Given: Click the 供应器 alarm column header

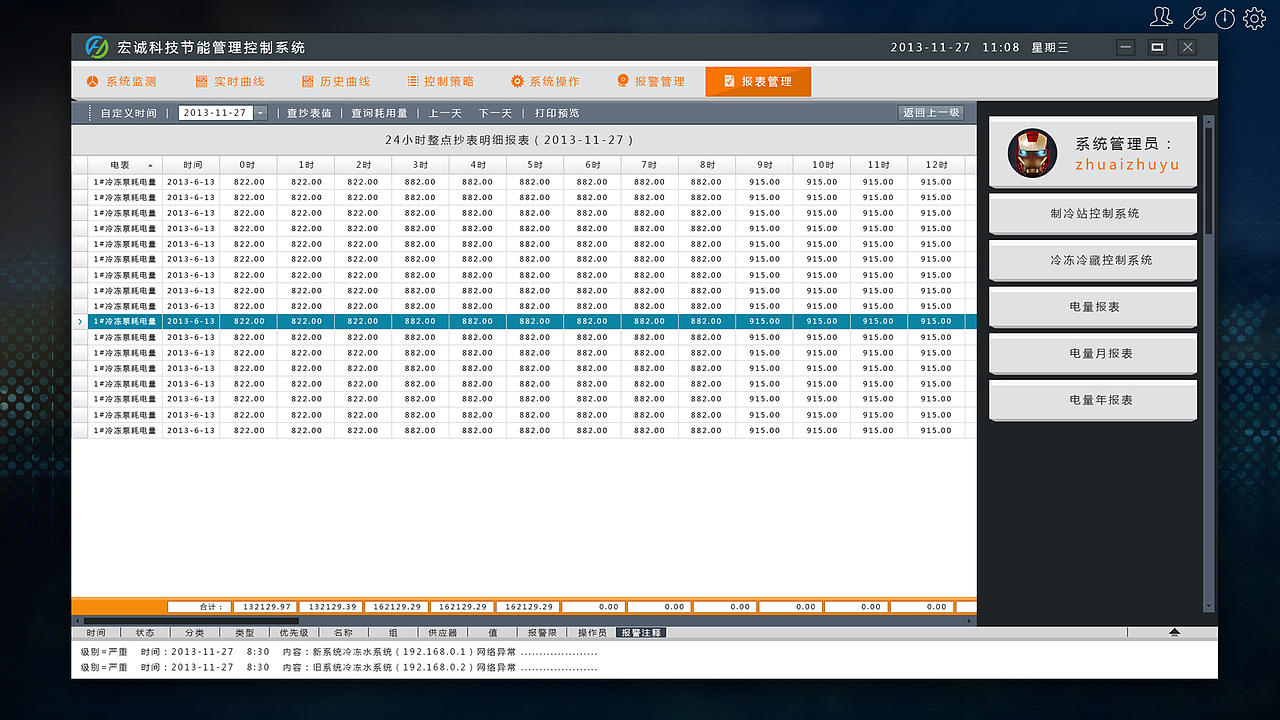Looking at the screenshot, I should (x=443, y=632).
